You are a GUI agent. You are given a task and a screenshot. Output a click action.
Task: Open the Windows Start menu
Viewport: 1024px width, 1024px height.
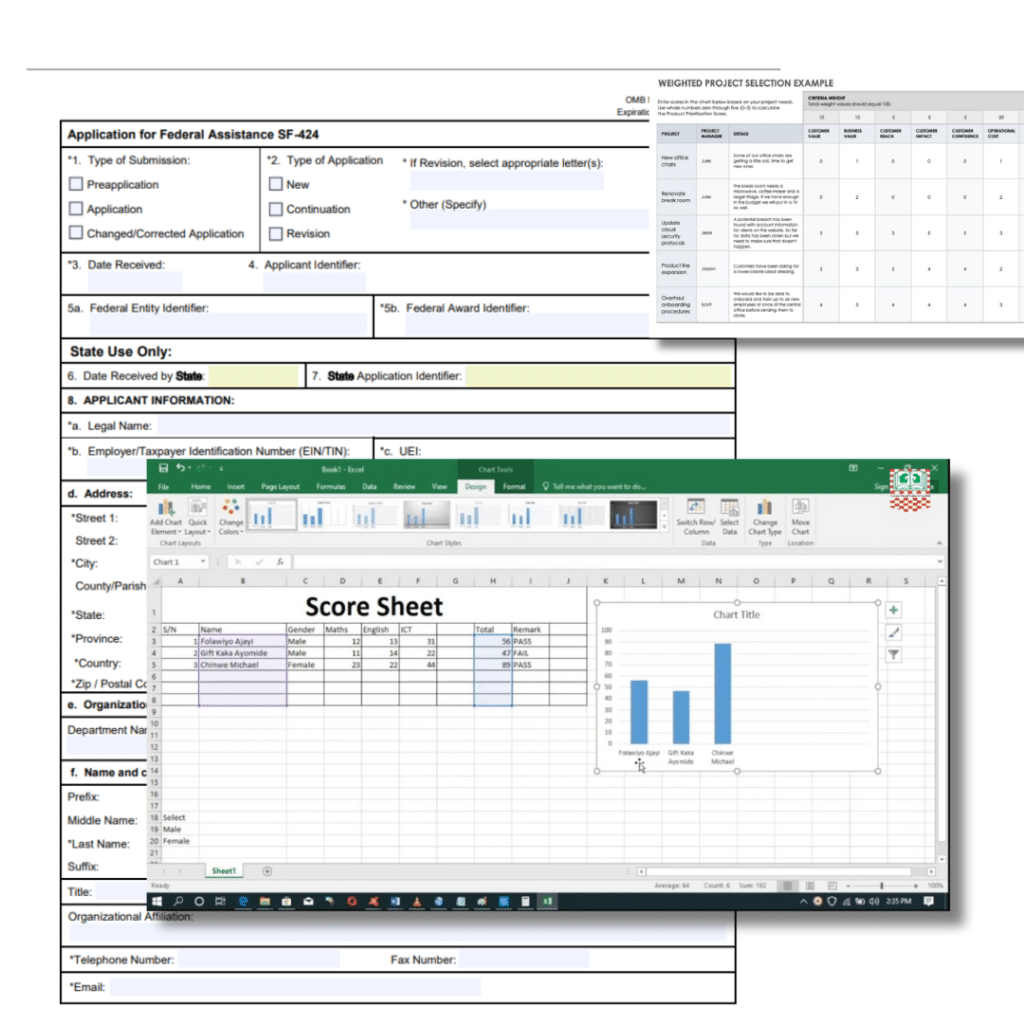(x=156, y=901)
